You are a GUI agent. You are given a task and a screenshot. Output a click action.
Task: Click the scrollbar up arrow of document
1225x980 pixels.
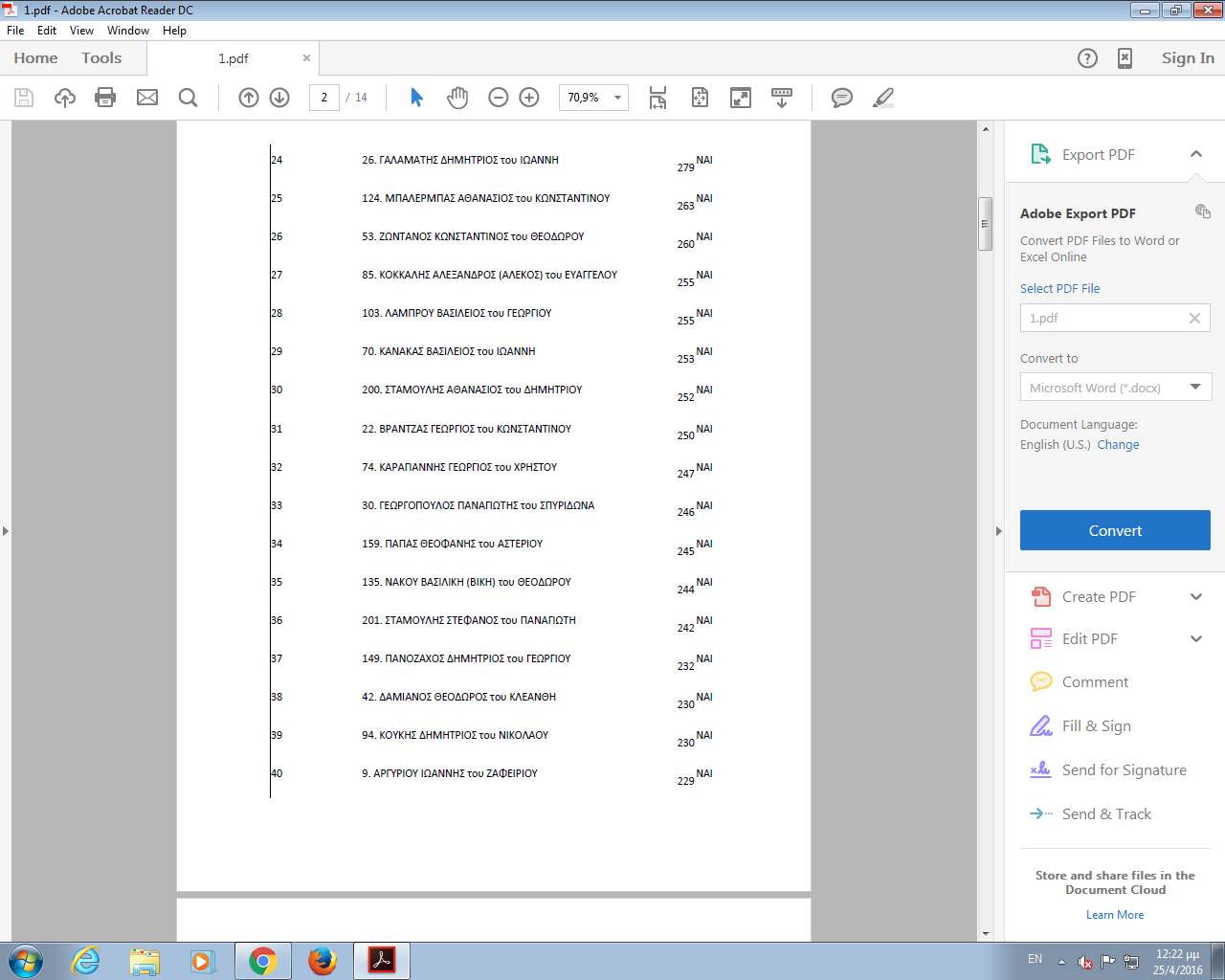pos(985,128)
